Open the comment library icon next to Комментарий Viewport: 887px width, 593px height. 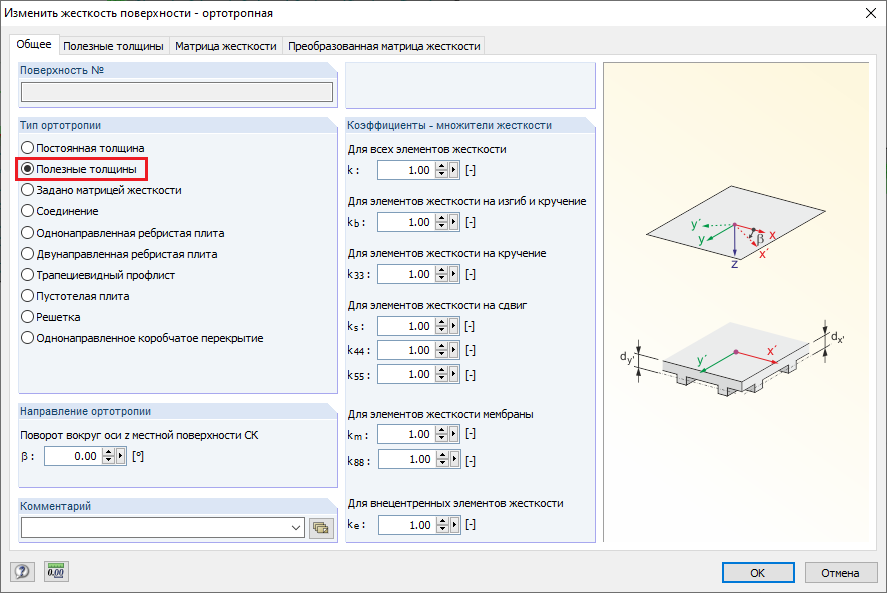(x=321, y=528)
